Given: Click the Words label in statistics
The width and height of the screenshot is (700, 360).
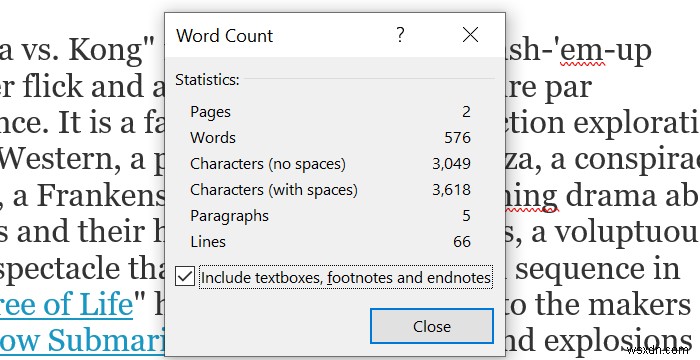Looking at the screenshot, I should click(213, 138).
